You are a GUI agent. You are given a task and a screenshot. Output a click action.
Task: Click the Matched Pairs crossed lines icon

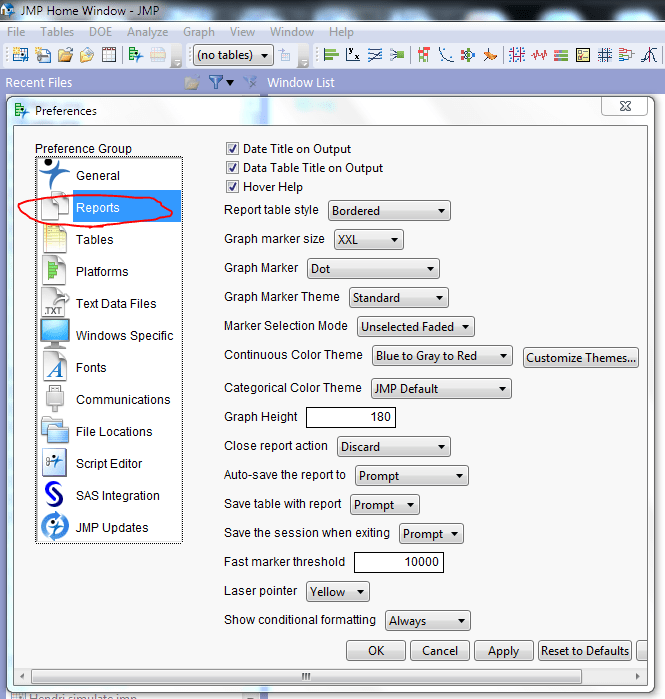375,55
